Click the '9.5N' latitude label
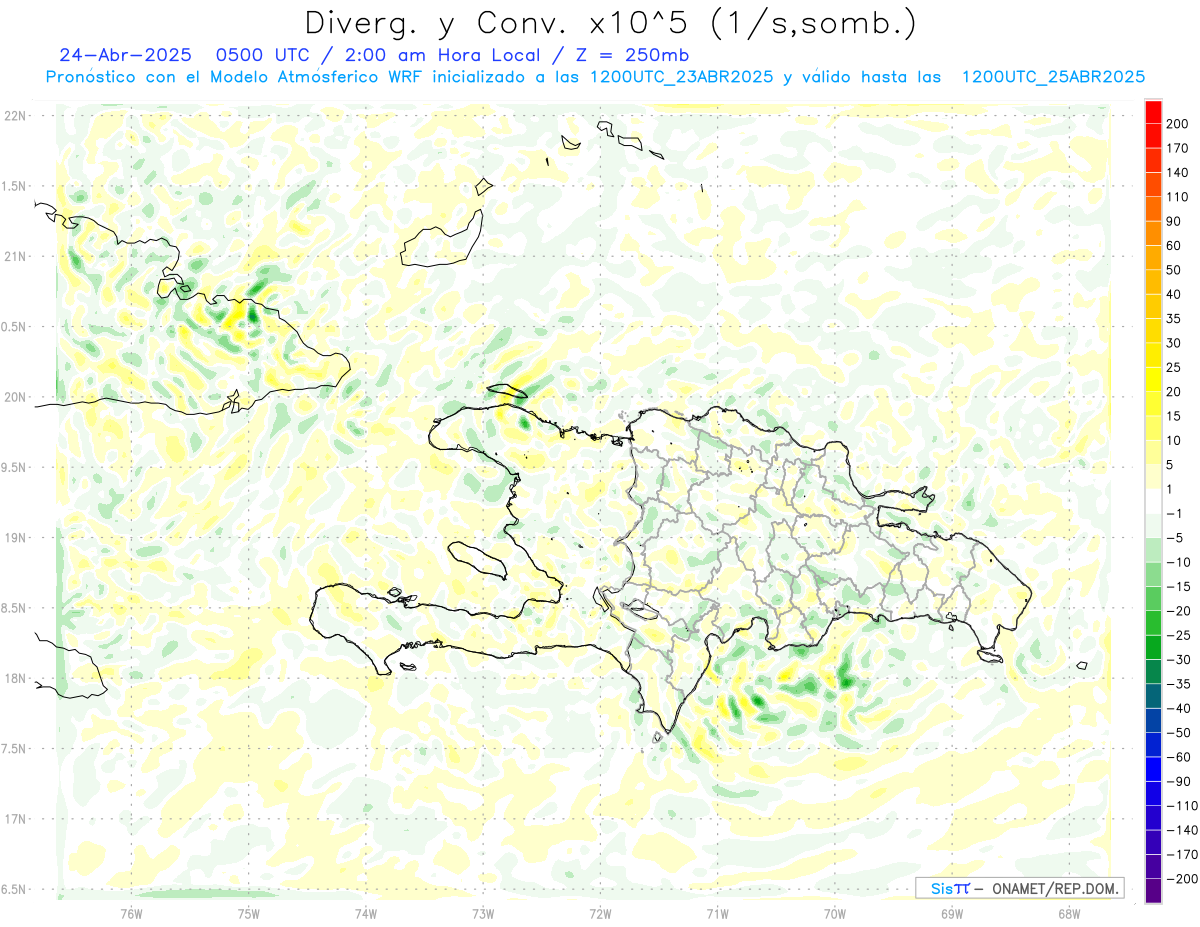1200x927 pixels. tap(15, 467)
